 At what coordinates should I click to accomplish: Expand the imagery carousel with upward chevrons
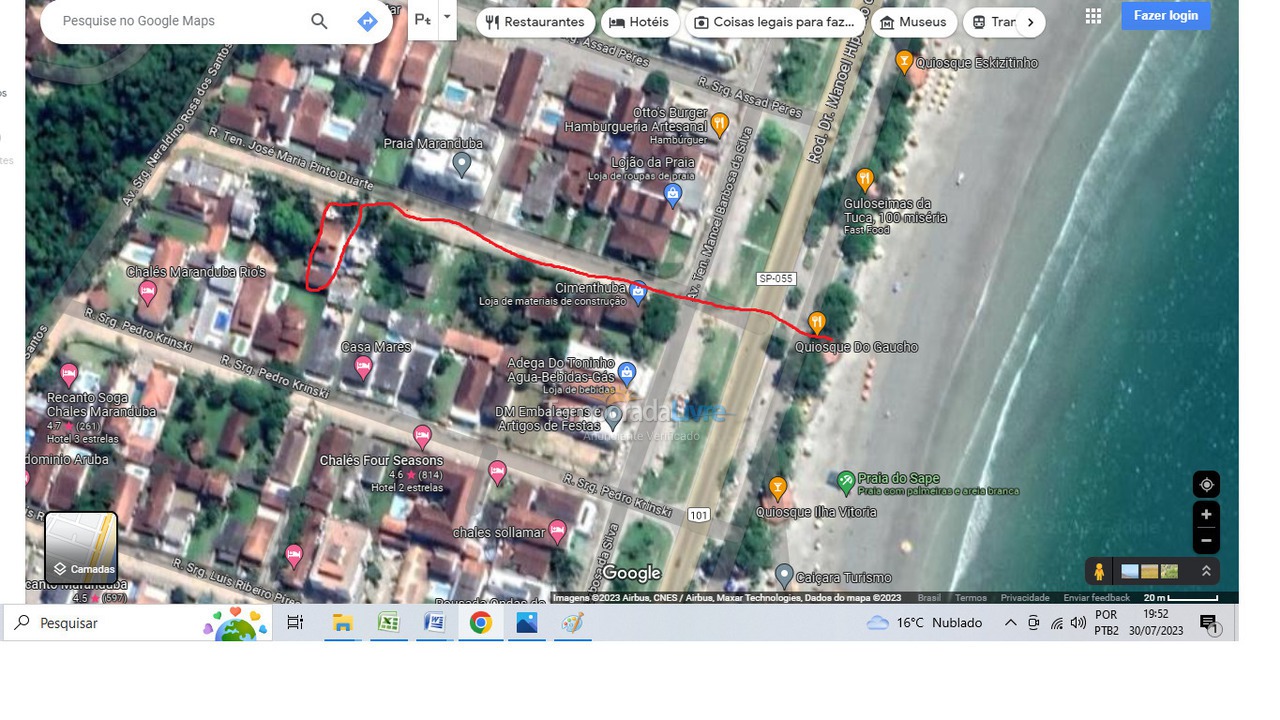1205,570
